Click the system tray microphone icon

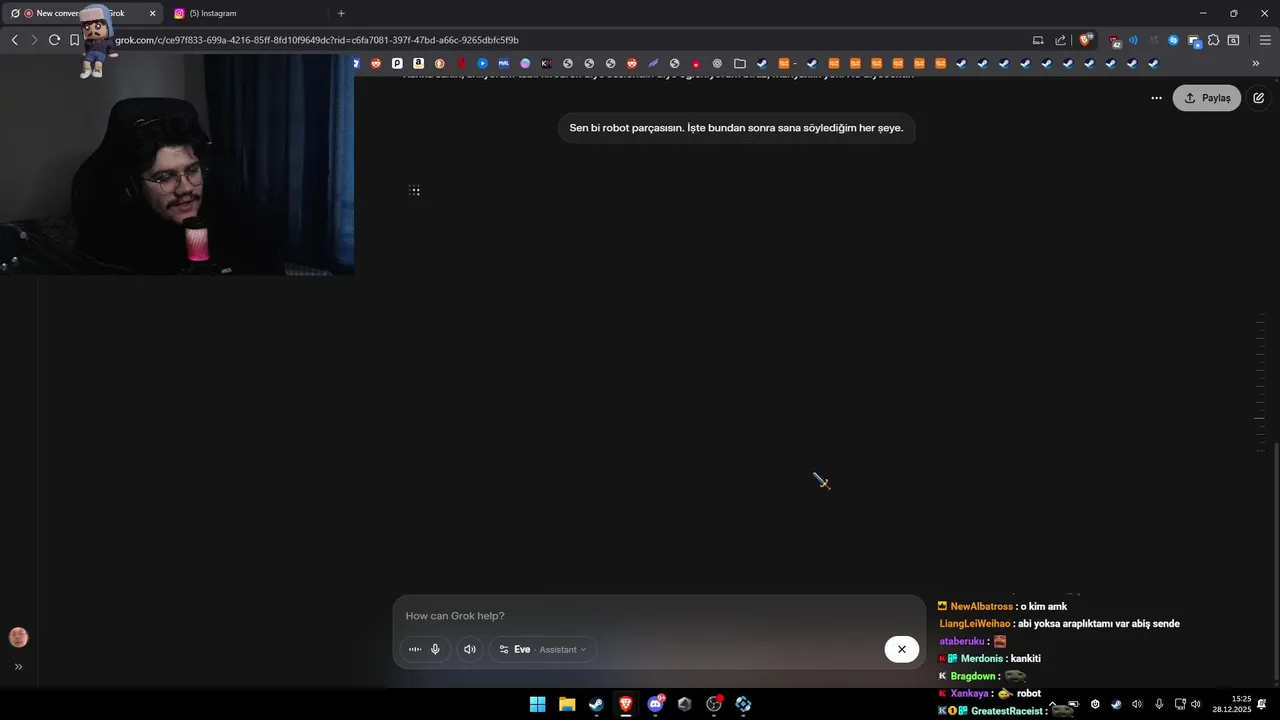tap(1159, 704)
